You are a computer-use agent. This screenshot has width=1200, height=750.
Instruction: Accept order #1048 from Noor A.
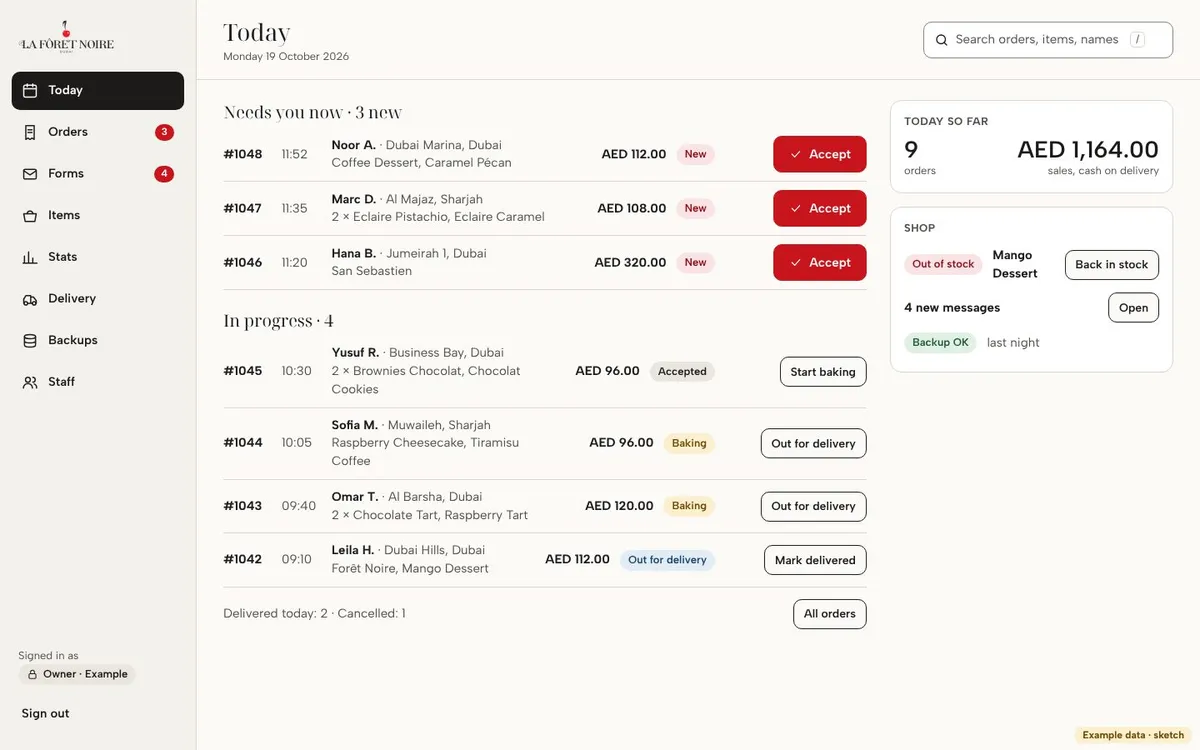(x=820, y=154)
